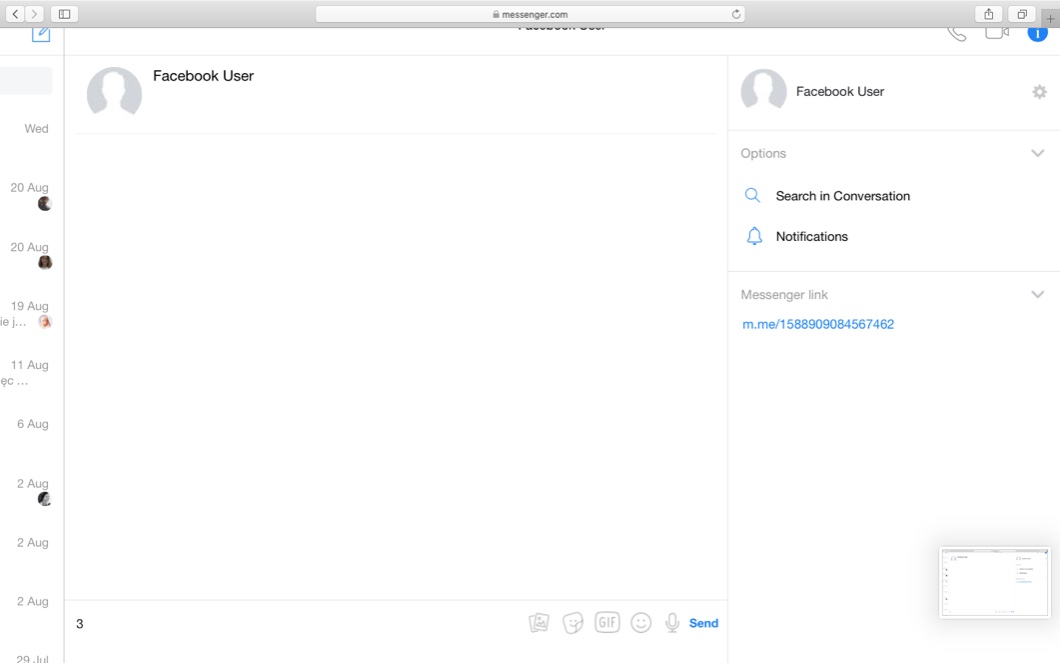Viewport: 1060px width, 663px height.
Task: Open conversation settings gear icon
Action: coord(1039,92)
